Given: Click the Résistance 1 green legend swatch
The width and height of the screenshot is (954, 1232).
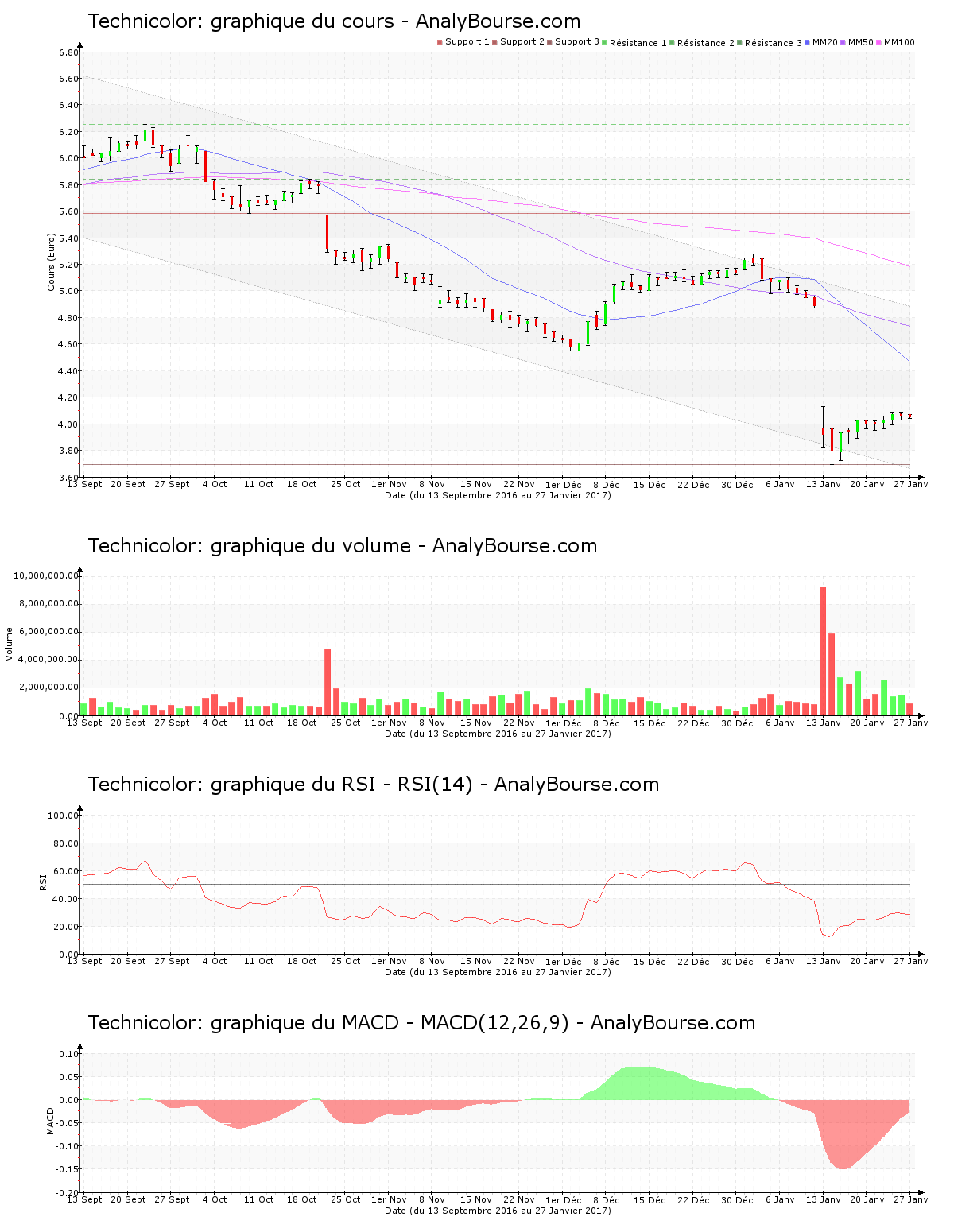Looking at the screenshot, I should pos(605,42).
